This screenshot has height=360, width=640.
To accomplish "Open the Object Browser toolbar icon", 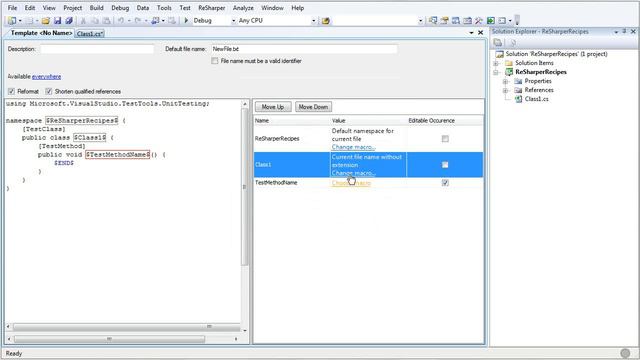I will click(x=456, y=20).
